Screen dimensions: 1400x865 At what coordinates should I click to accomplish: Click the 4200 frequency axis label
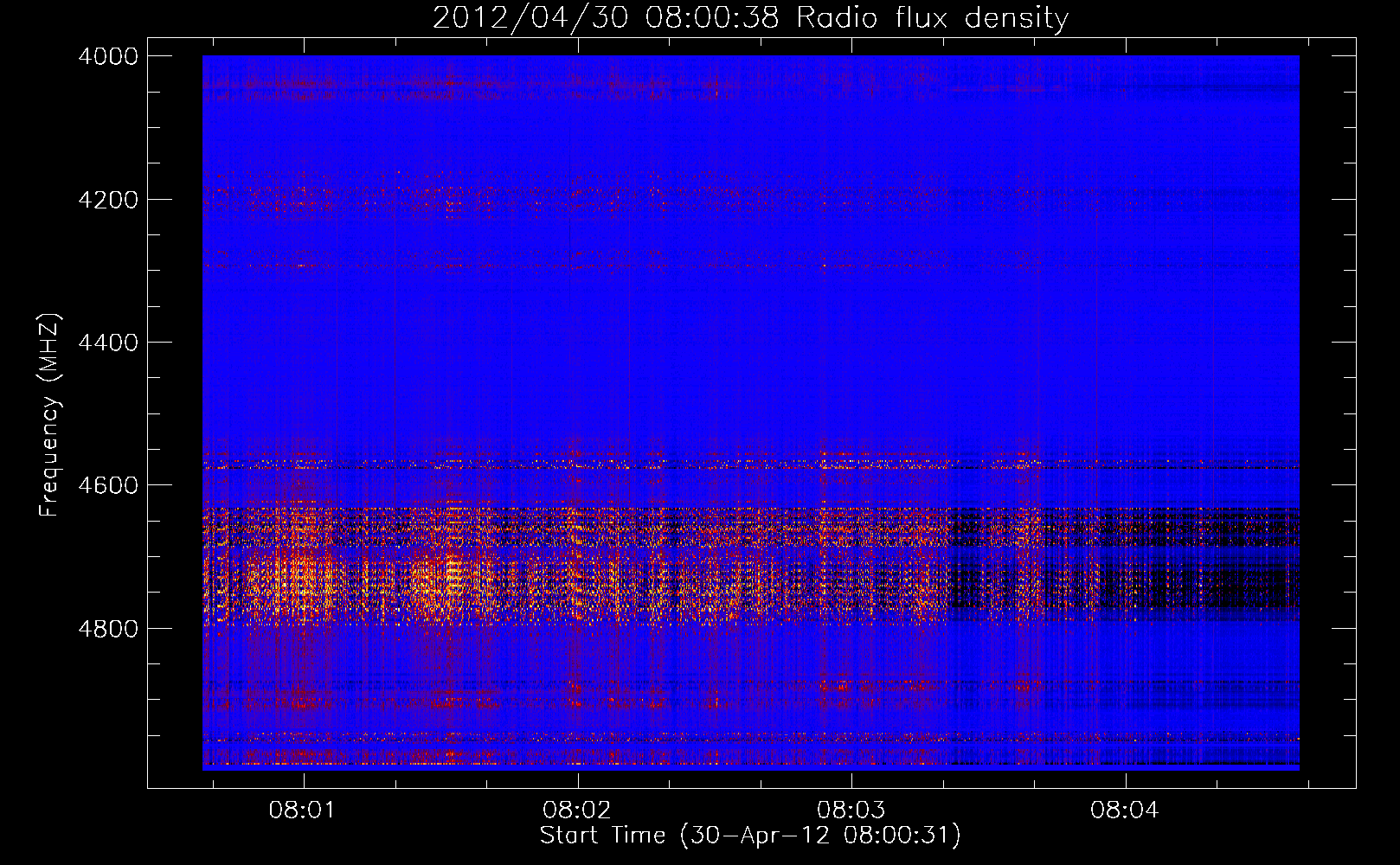point(108,200)
